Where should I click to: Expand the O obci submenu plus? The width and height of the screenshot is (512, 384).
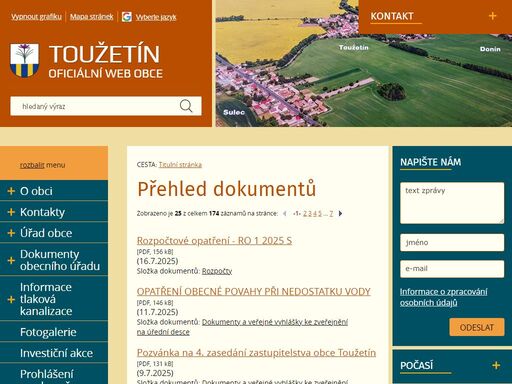pos(11,191)
